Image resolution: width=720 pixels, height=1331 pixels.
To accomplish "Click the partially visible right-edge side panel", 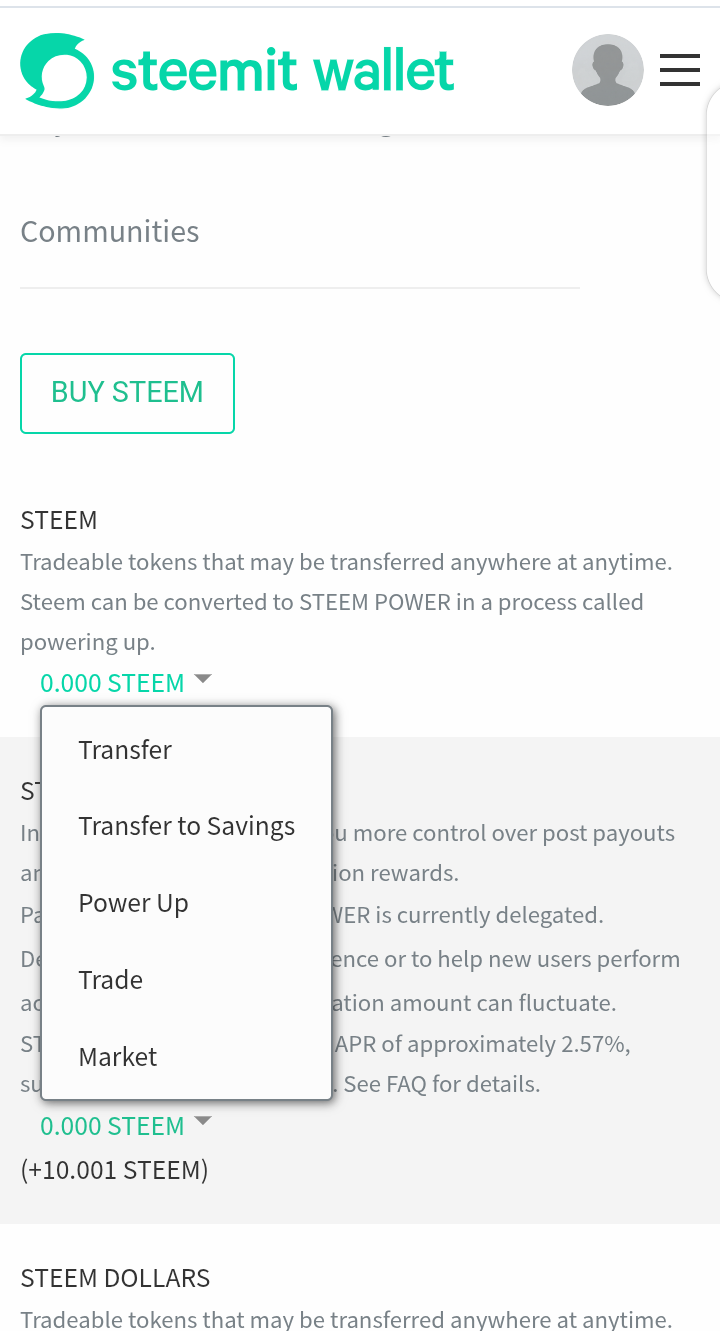I will tap(713, 190).
